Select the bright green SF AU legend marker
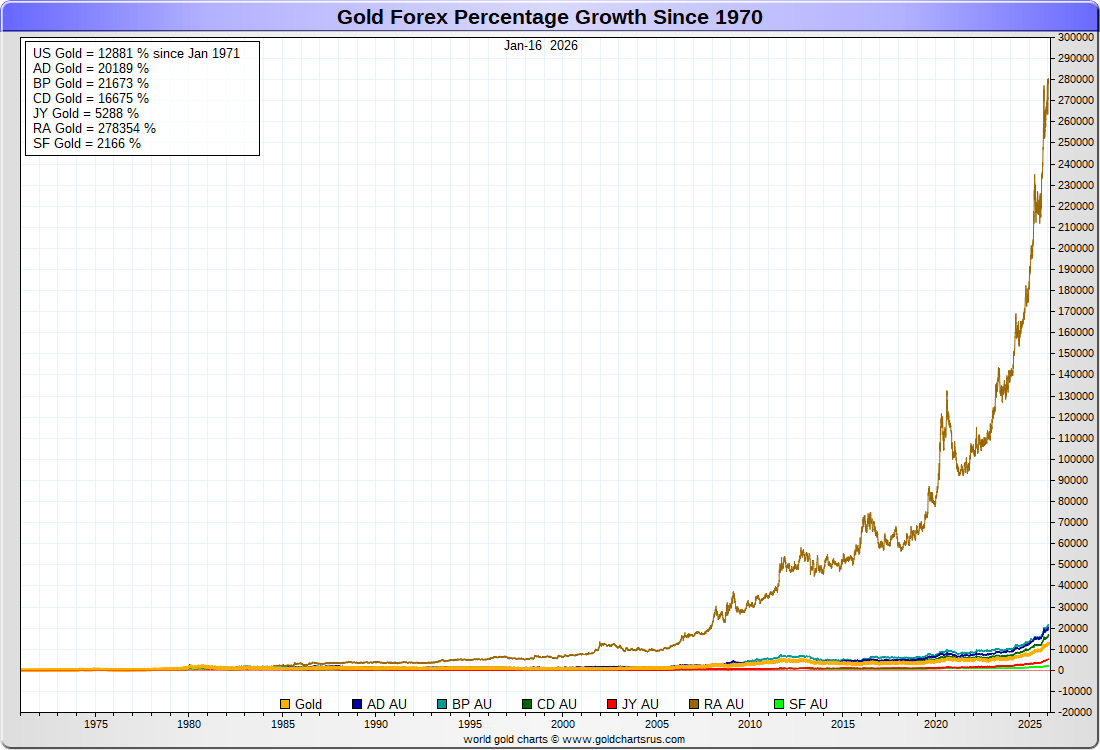This screenshot has width=1100, height=750. point(779,704)
